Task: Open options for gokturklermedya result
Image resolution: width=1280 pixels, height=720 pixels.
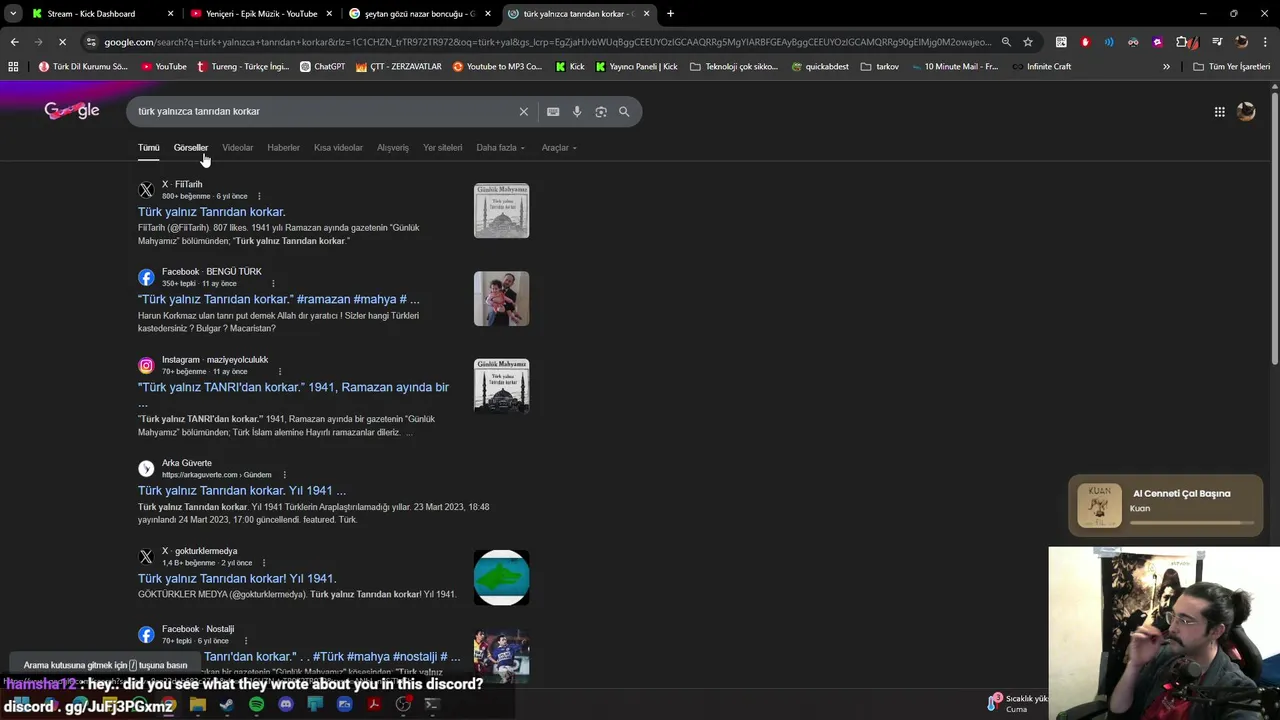Action: [x=264, y=563]
